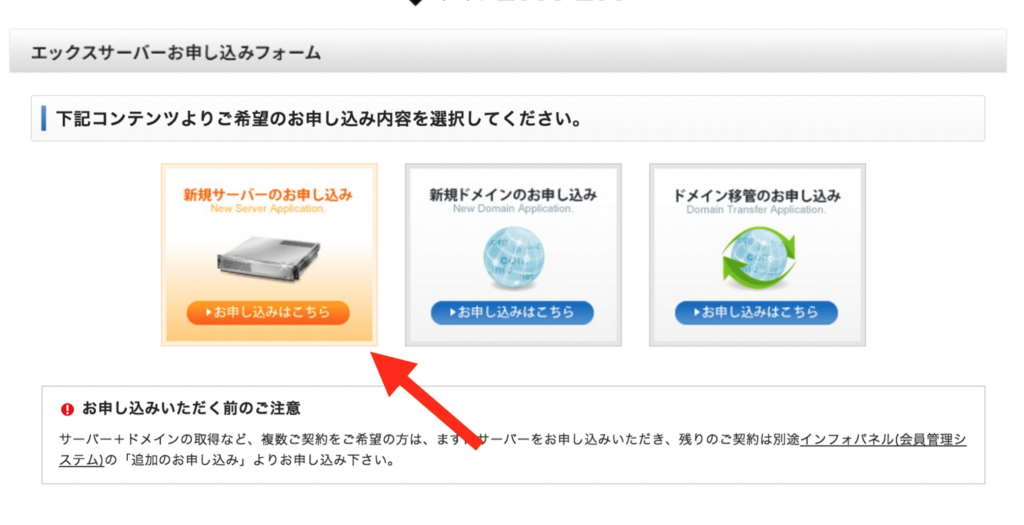Click the orange お申し込みはこちら button
1024x525 pixels.
pos(268,313)
